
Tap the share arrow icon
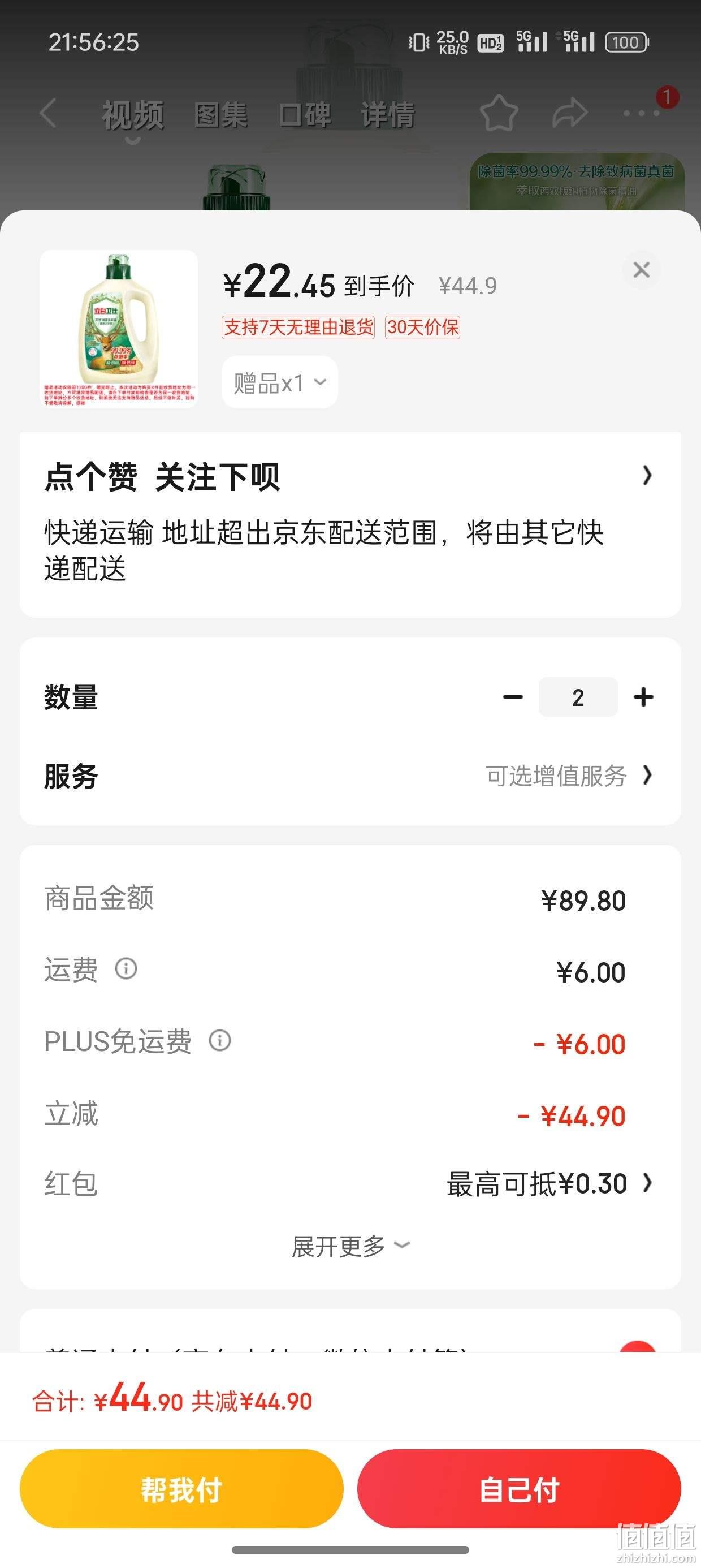[x=570, y=113]
